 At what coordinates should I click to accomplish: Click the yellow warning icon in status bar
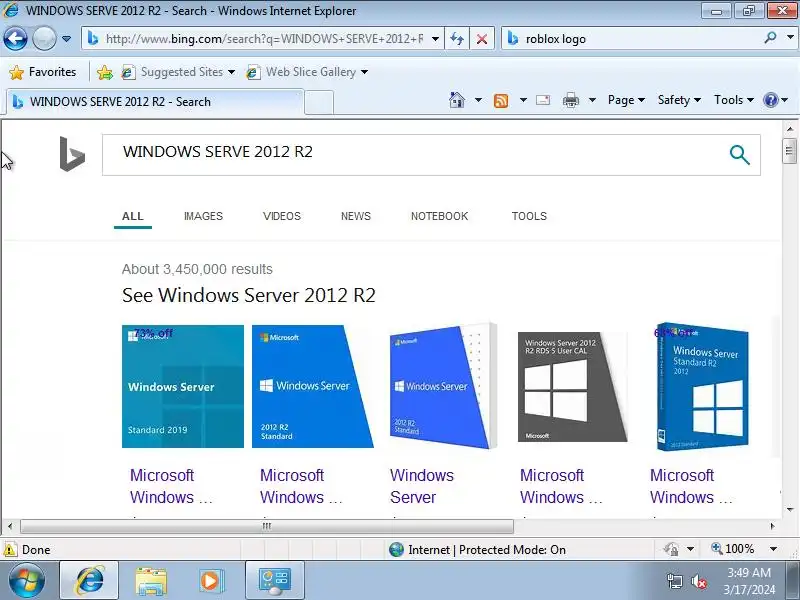point(10,549)
